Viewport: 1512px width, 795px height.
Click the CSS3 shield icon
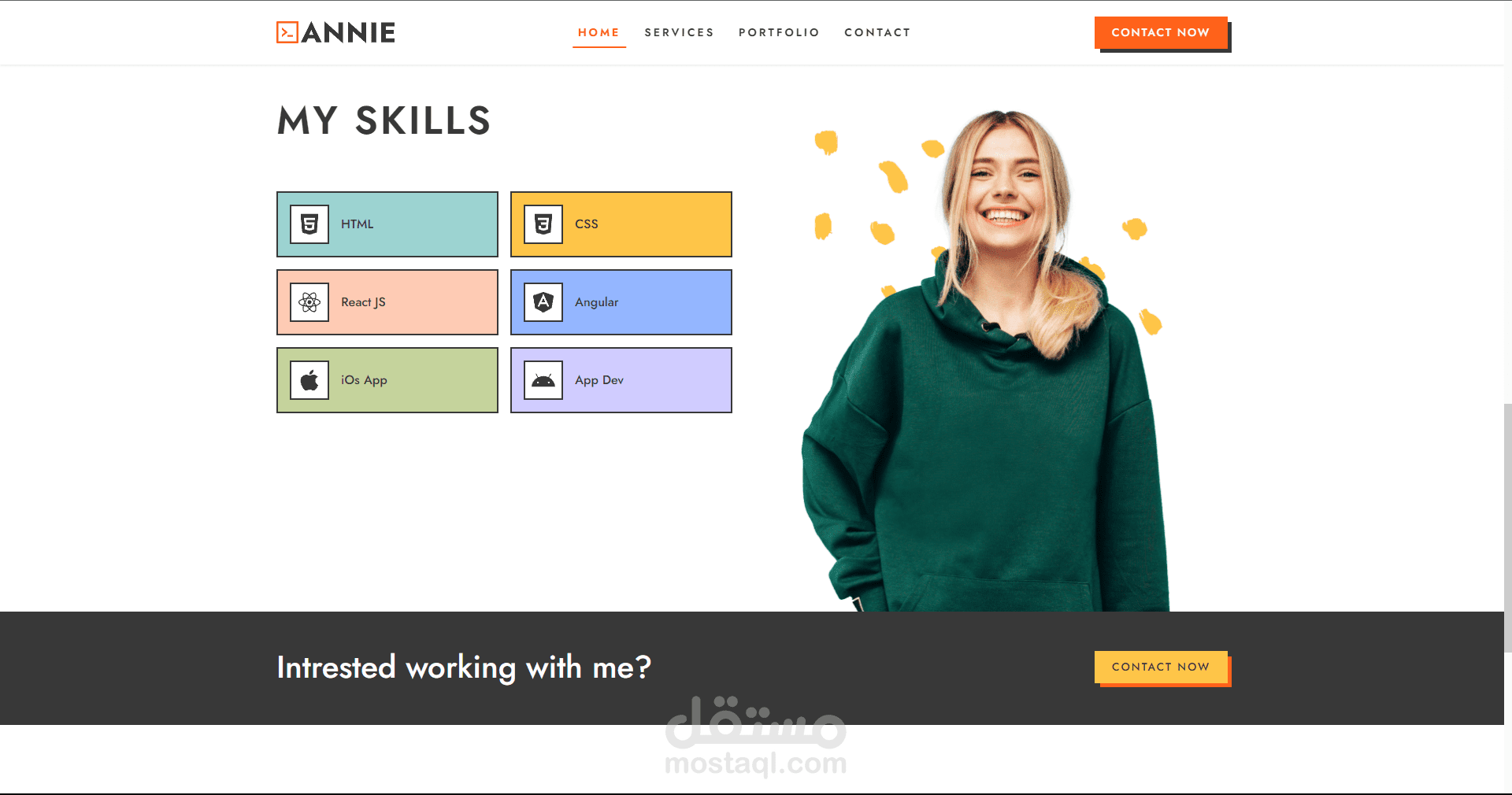[543, 224]
